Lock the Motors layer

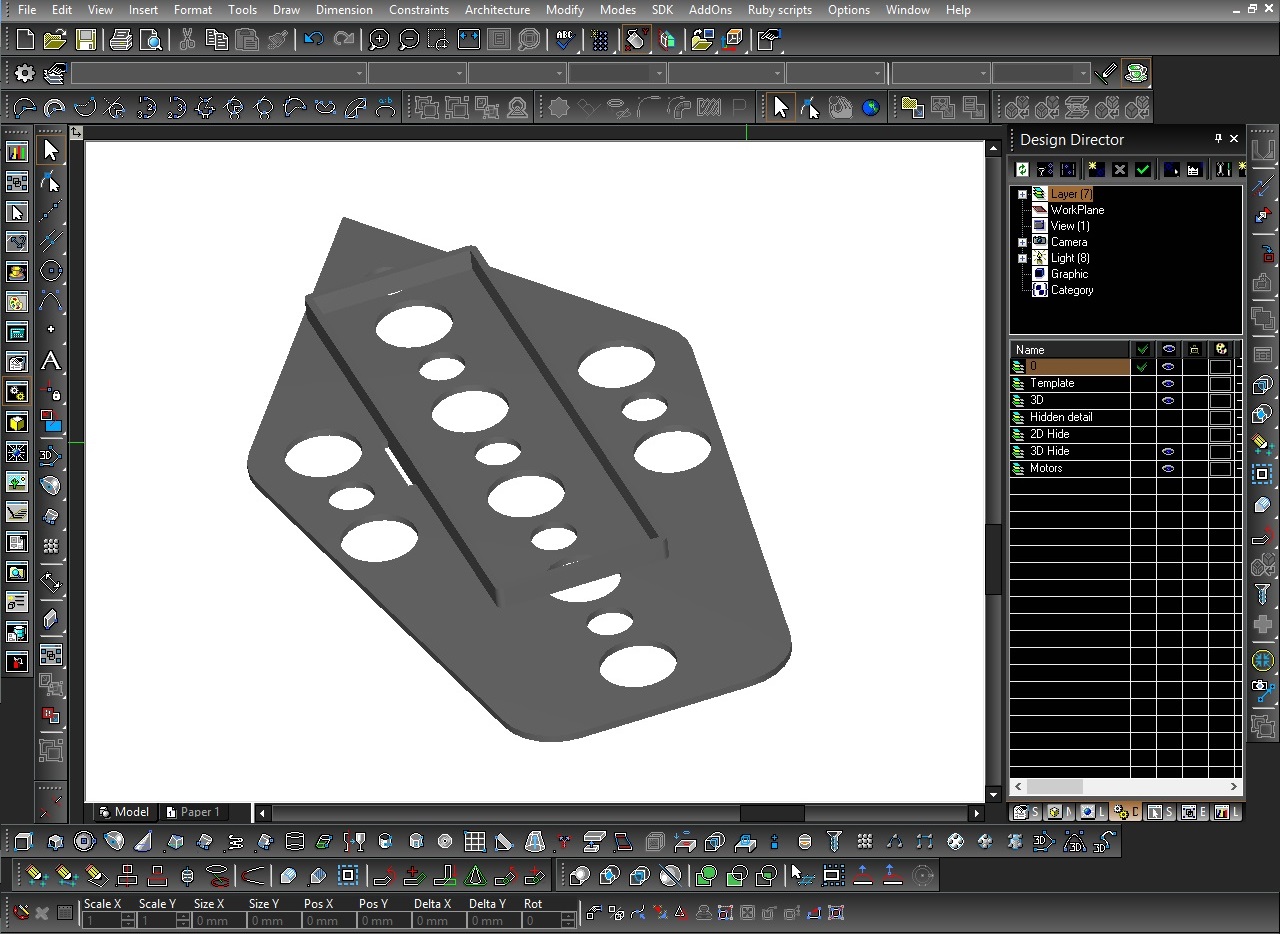pyautogui.click(x=1194, y=469)
